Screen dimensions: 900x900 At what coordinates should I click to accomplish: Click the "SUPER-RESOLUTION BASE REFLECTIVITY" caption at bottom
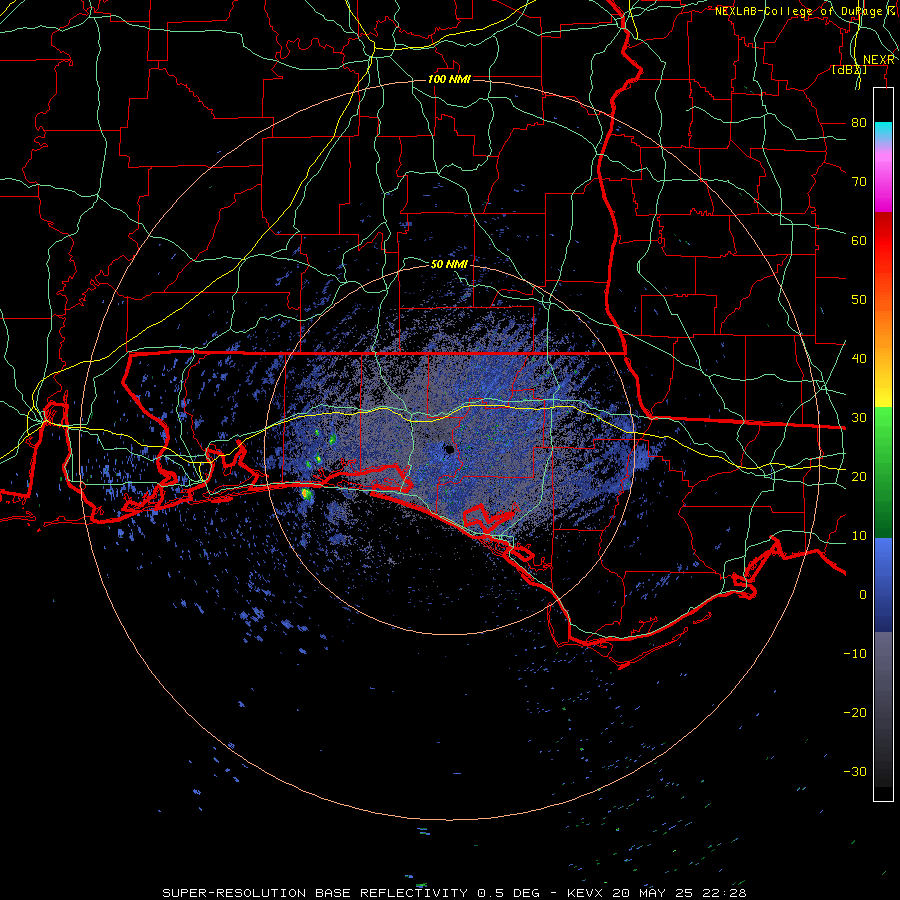315,893
